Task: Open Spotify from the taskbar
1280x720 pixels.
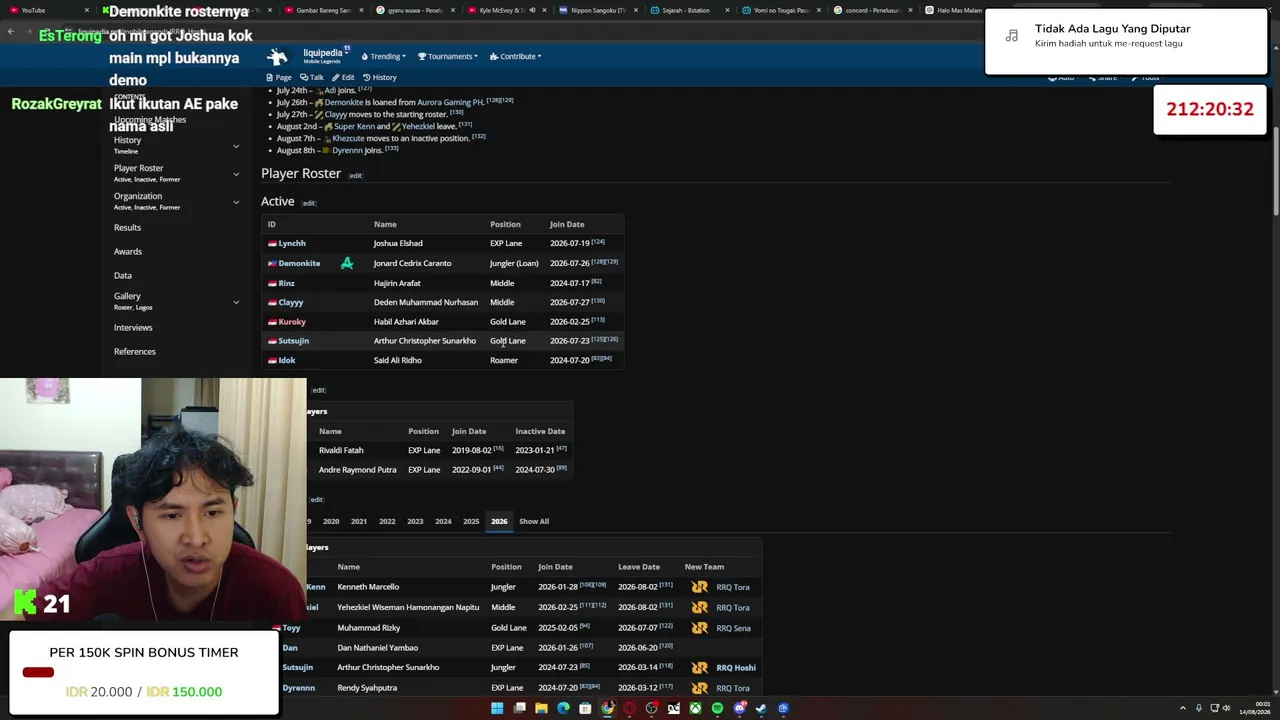Action: coord(717,708)
